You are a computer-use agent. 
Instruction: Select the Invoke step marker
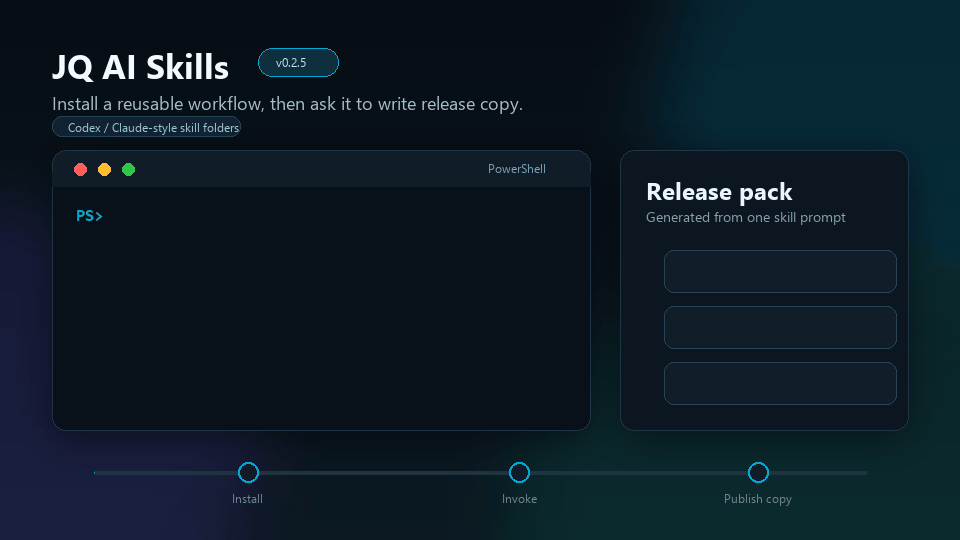click(519, 473)
